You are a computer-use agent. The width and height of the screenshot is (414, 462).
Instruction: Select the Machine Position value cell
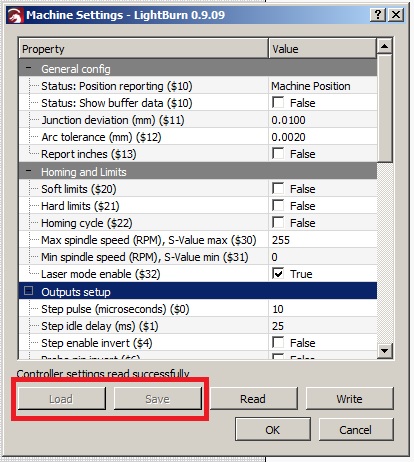click(323, 86)
